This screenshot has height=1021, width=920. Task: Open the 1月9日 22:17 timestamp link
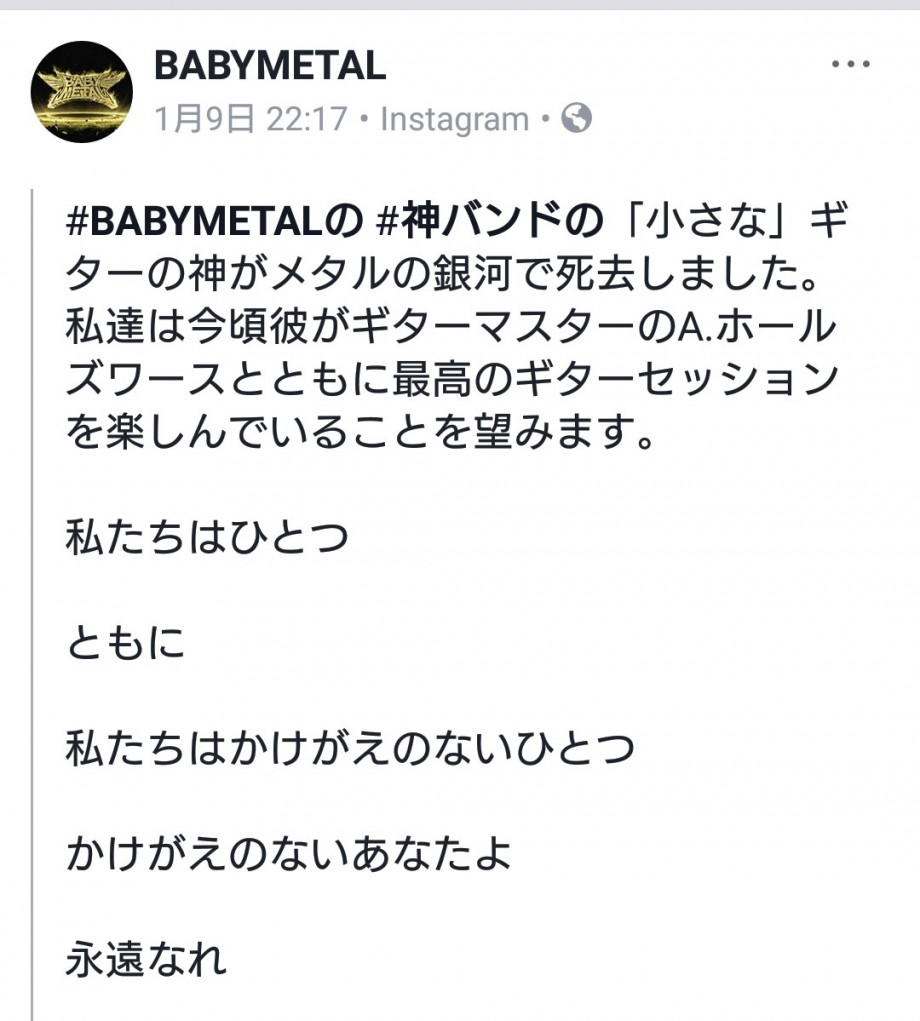pyautogui.click(x=251, y=119)
